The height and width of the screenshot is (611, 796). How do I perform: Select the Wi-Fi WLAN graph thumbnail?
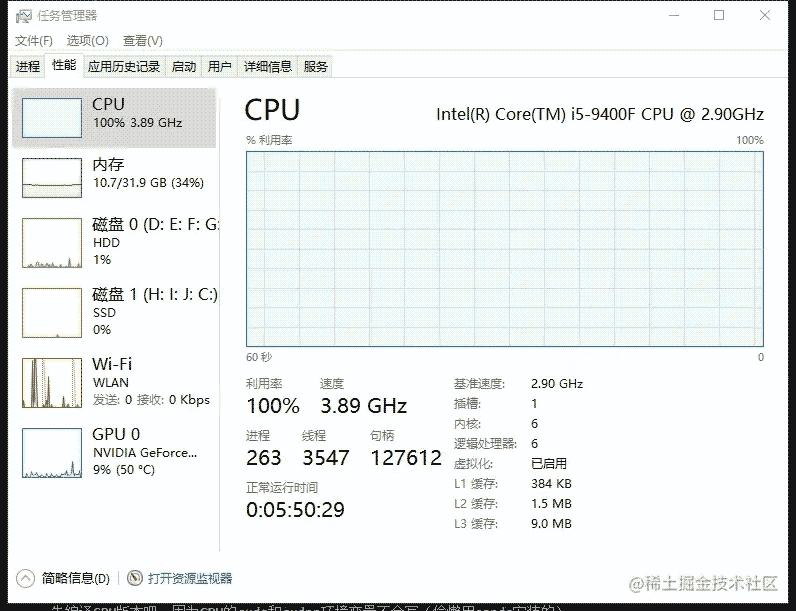click(x=52, y=383)
